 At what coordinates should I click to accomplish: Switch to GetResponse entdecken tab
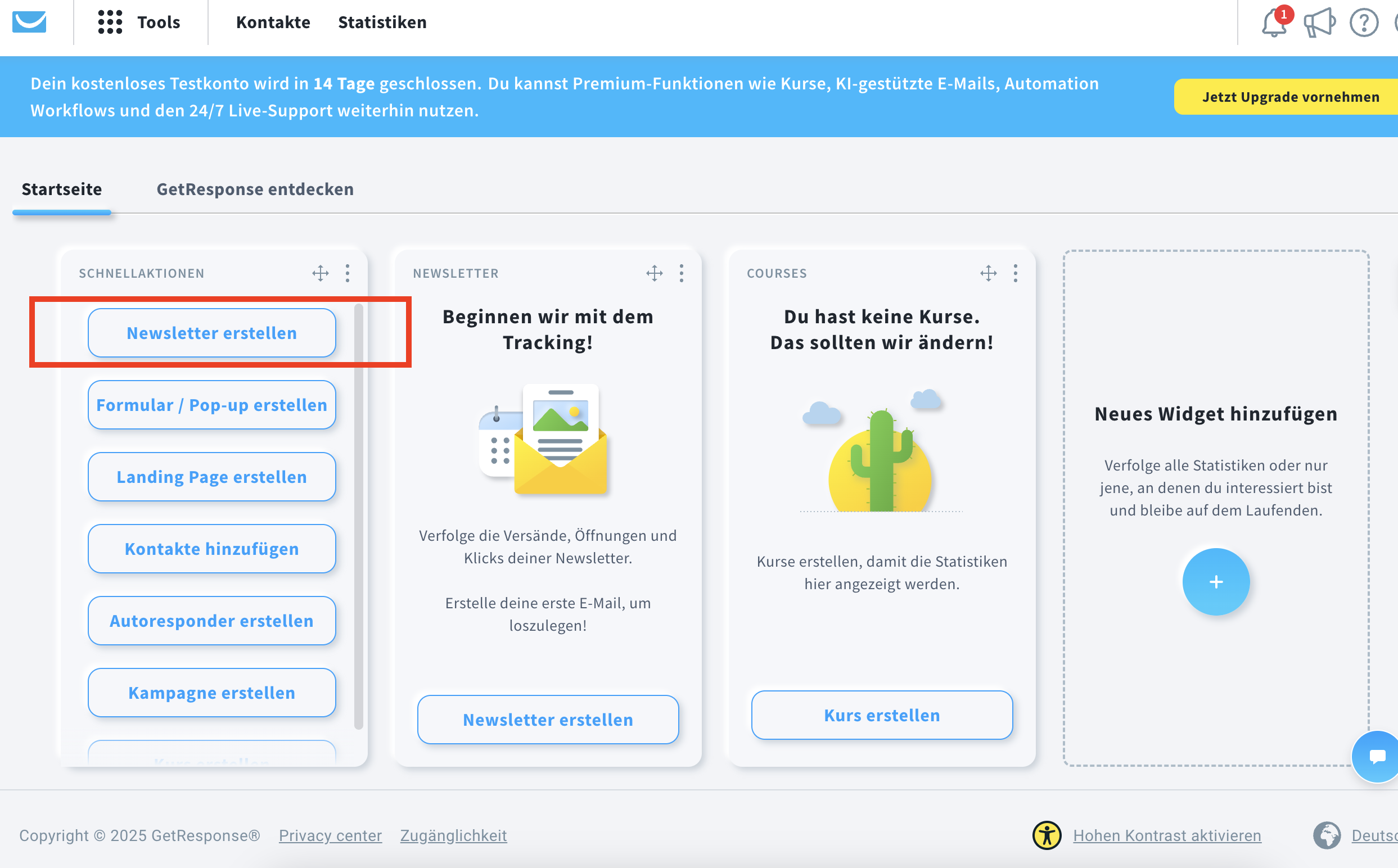(255, 189)
